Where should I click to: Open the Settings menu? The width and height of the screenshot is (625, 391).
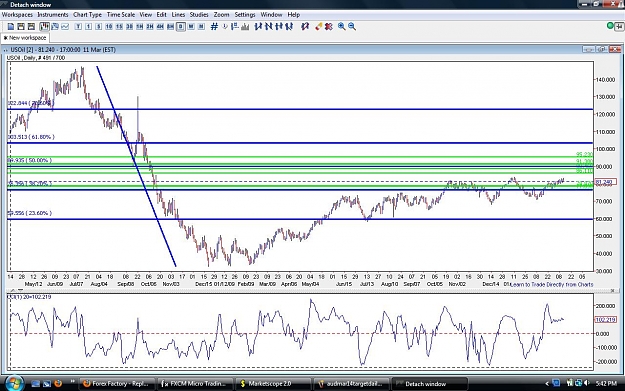pyautogui.click(x=245, y=15)
